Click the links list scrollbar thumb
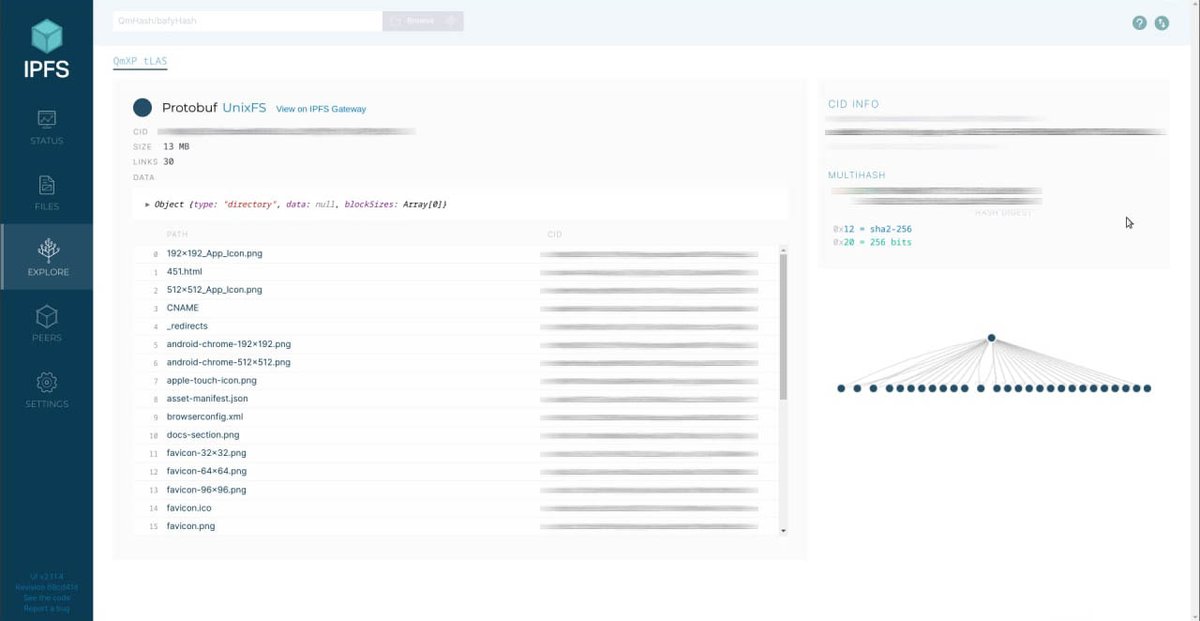Viewport: 1200px width, 621px height. [x=783, y=326]
